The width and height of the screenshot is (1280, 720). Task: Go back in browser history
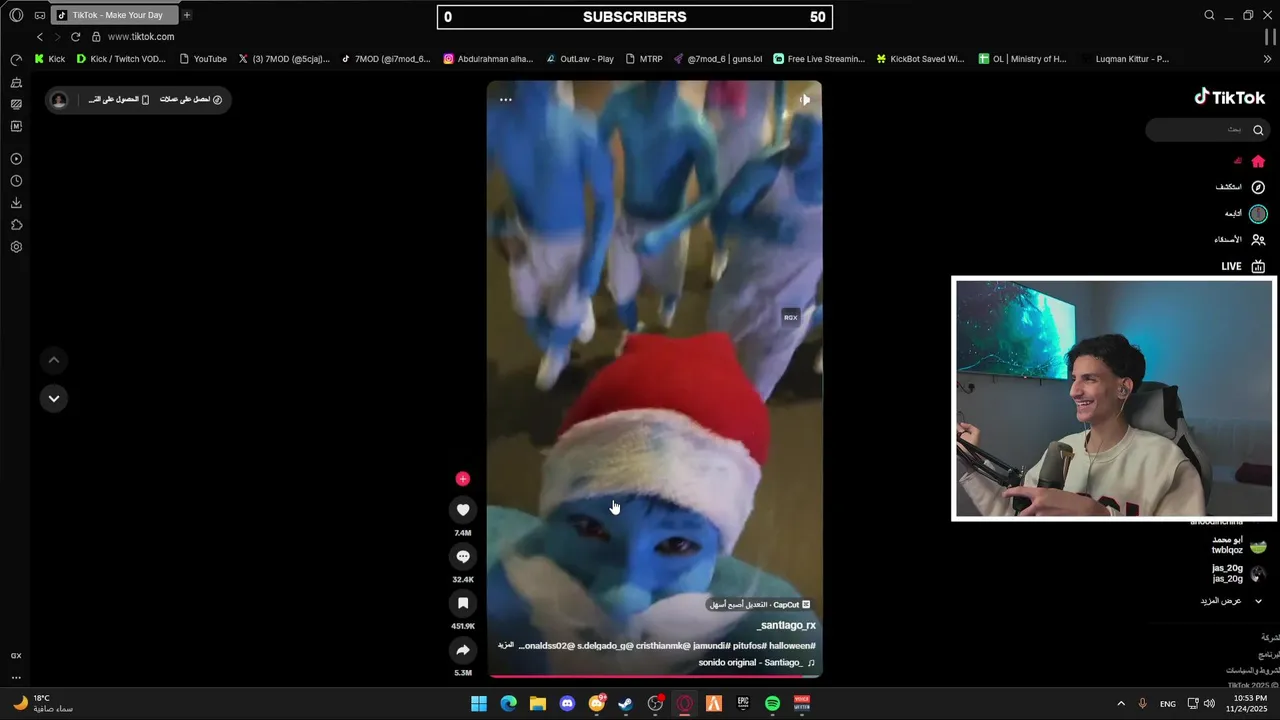pos(40,37)
